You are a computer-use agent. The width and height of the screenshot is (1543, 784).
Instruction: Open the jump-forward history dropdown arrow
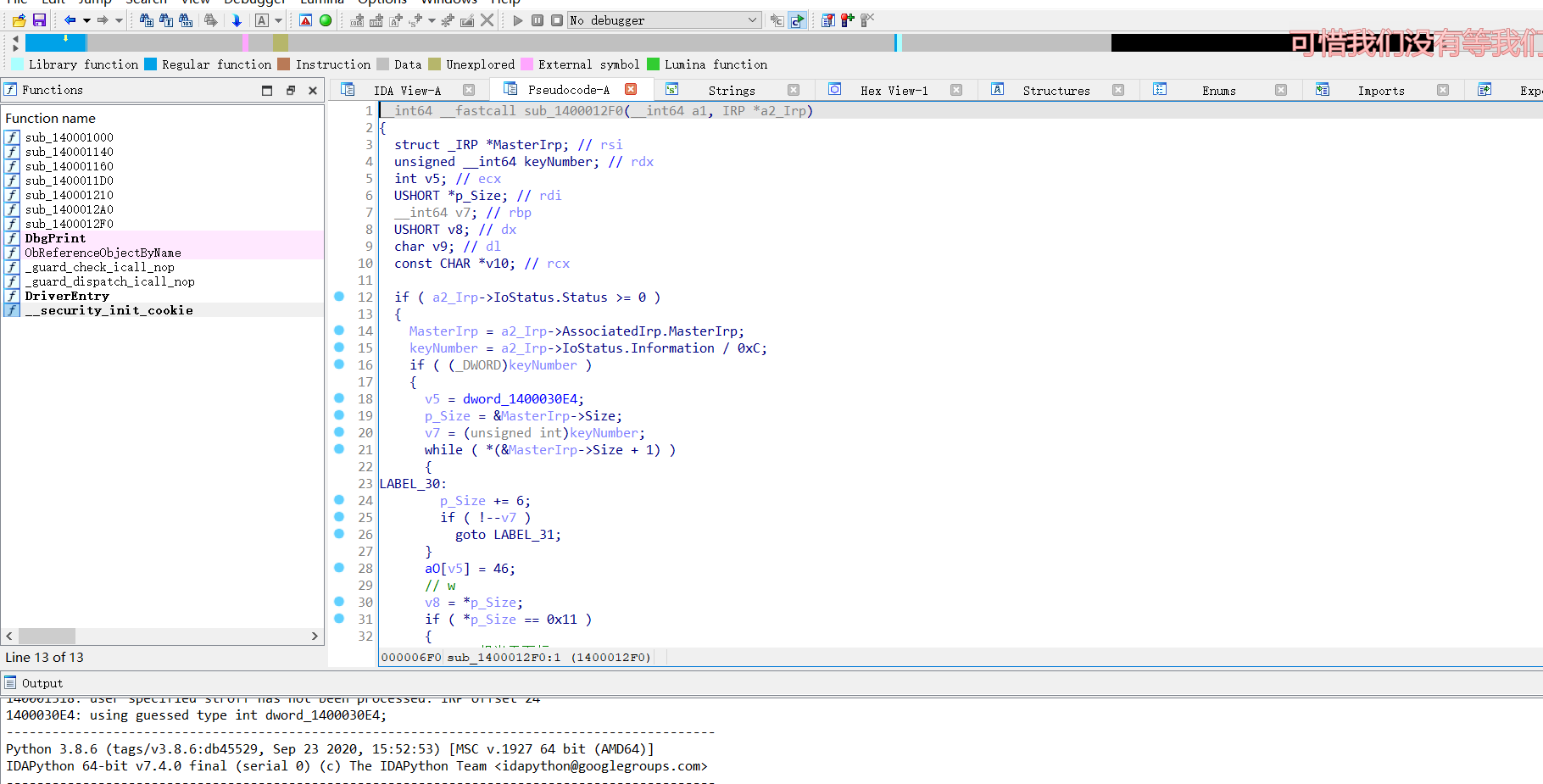[119, 20]
